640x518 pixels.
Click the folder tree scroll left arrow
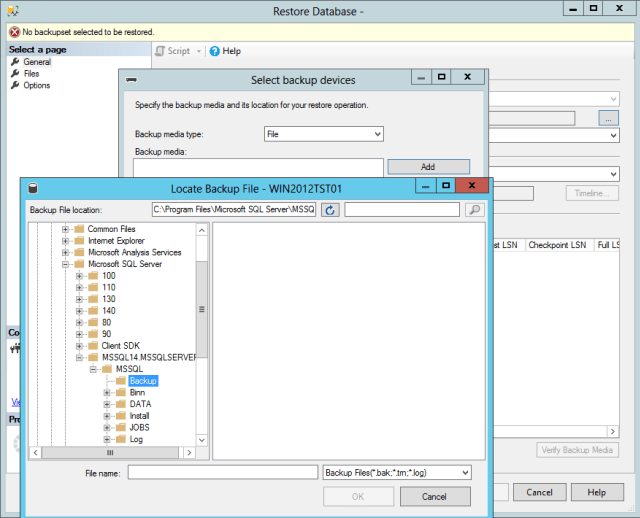tap(36, 452)
